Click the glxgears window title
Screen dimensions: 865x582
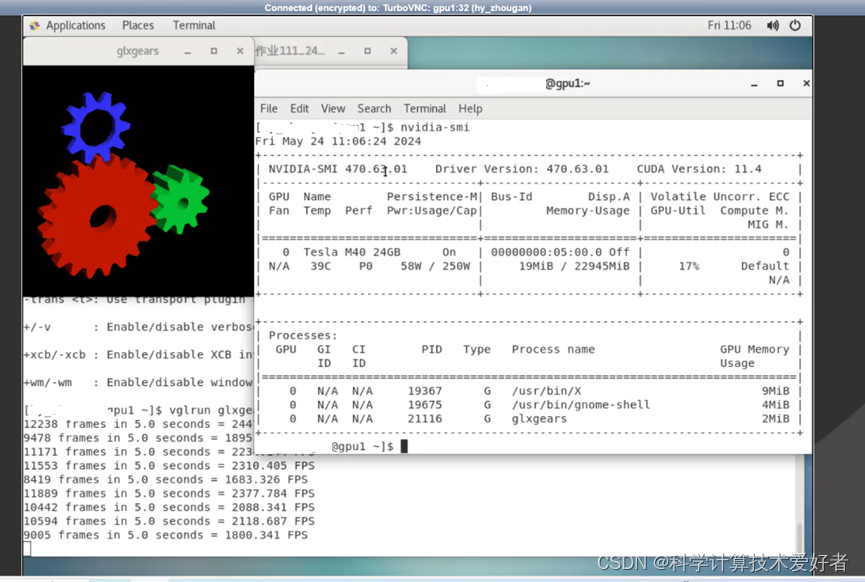pyautogui.click(x=137, y=51)
